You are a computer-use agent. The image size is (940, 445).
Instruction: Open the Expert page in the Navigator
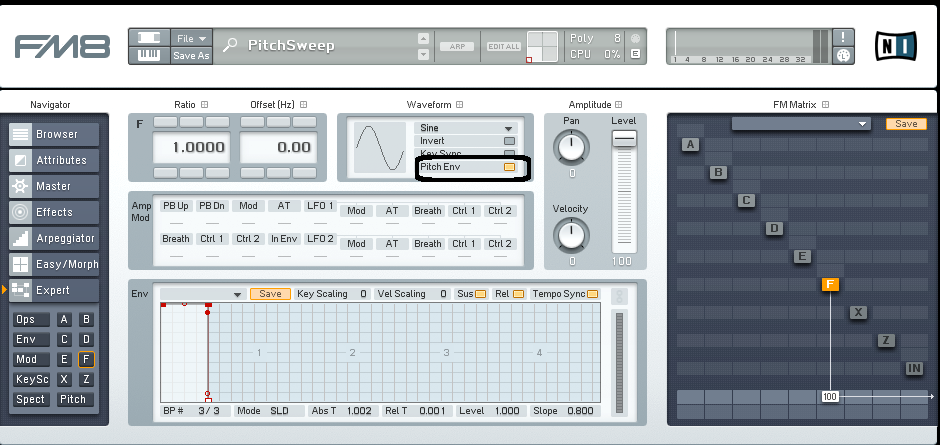pos(54,290)
